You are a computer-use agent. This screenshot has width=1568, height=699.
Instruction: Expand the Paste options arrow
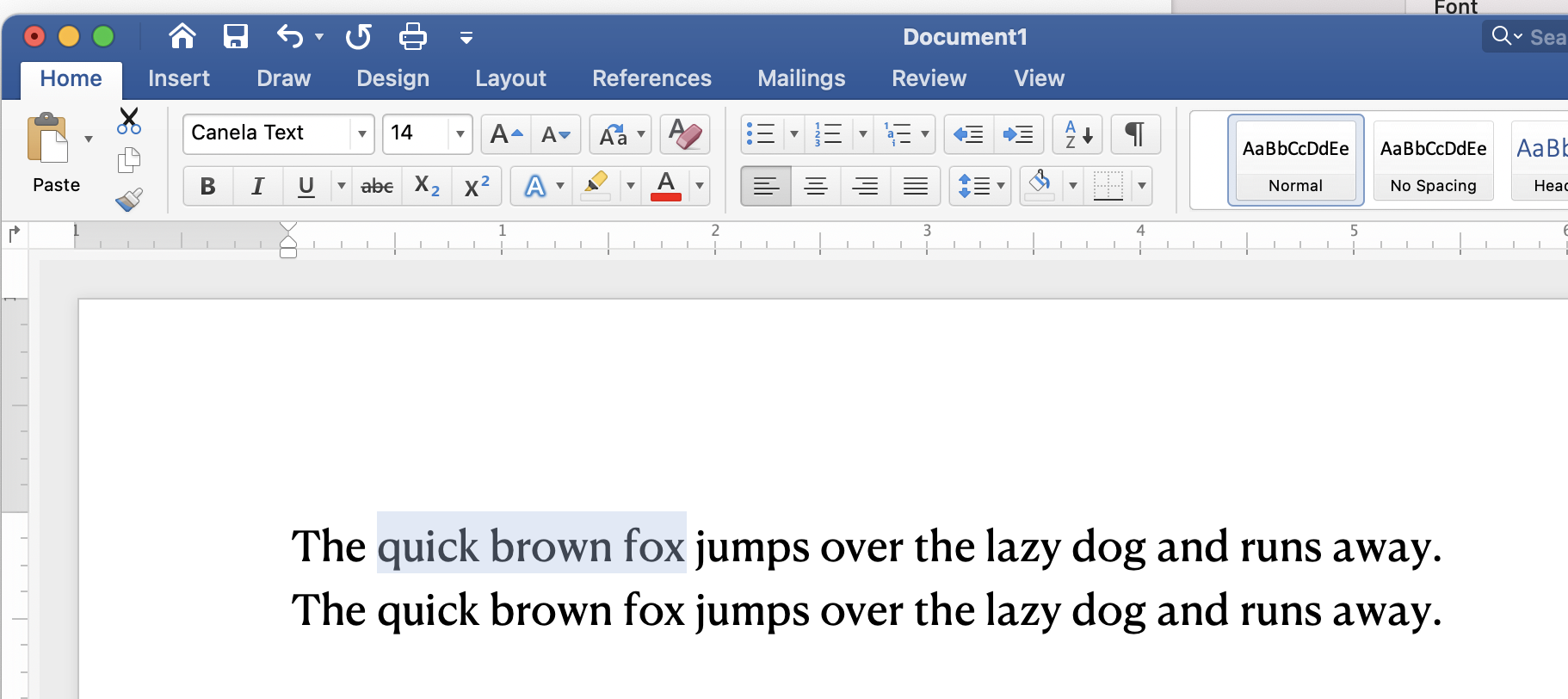click(89, 139)
